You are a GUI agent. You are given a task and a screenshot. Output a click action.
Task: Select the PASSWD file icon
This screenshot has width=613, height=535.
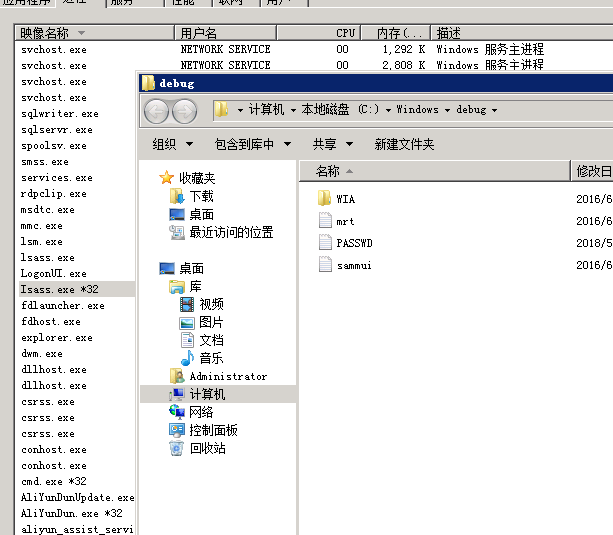tap(325, 242)
